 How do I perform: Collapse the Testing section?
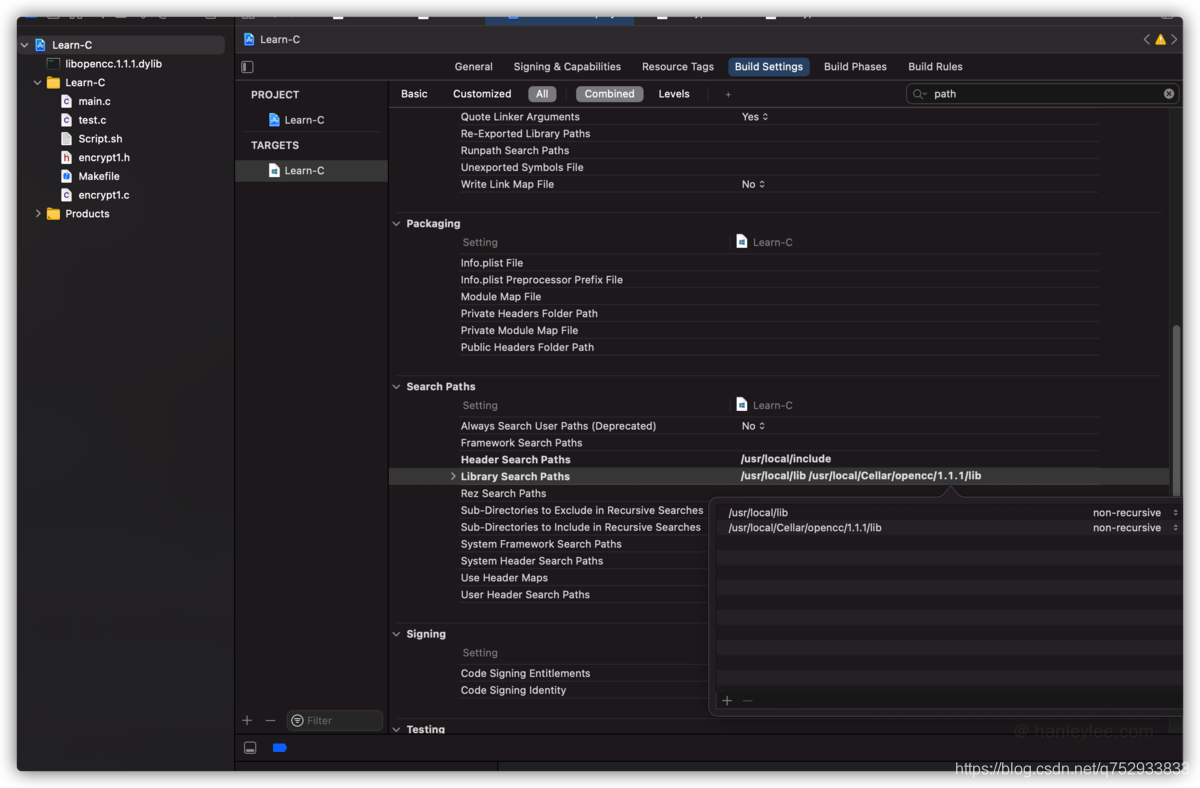[x=397, y=730]
